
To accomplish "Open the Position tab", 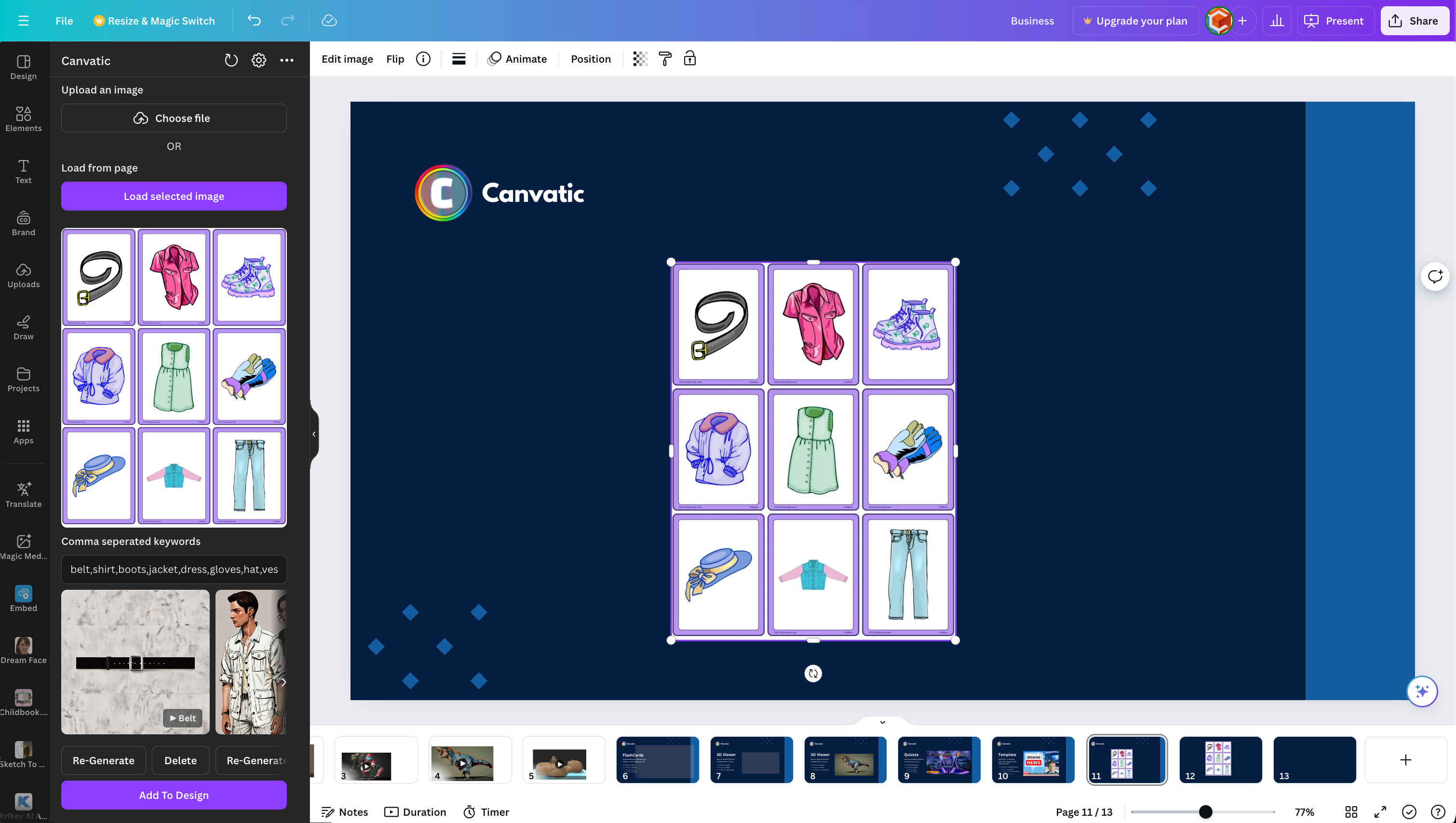I will [x=590, y=59].
